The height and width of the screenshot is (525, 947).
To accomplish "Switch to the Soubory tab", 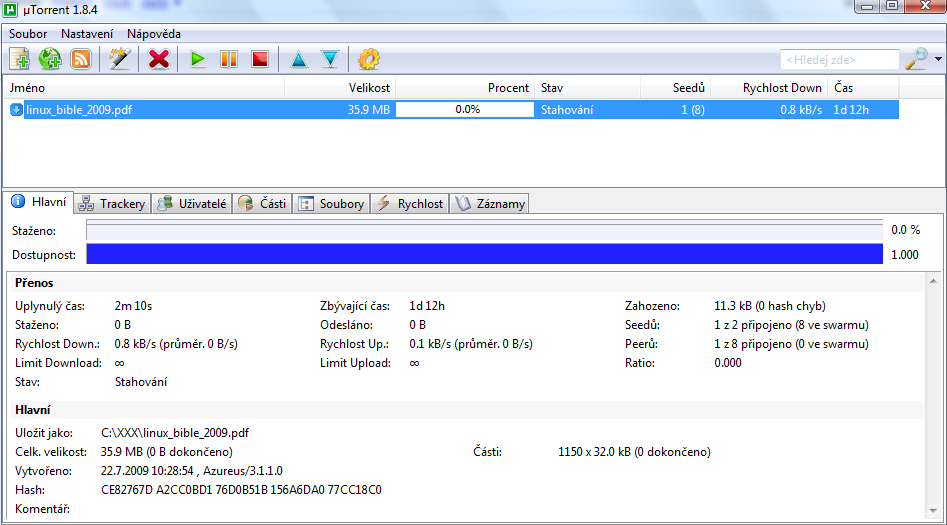I will (332, 204).
